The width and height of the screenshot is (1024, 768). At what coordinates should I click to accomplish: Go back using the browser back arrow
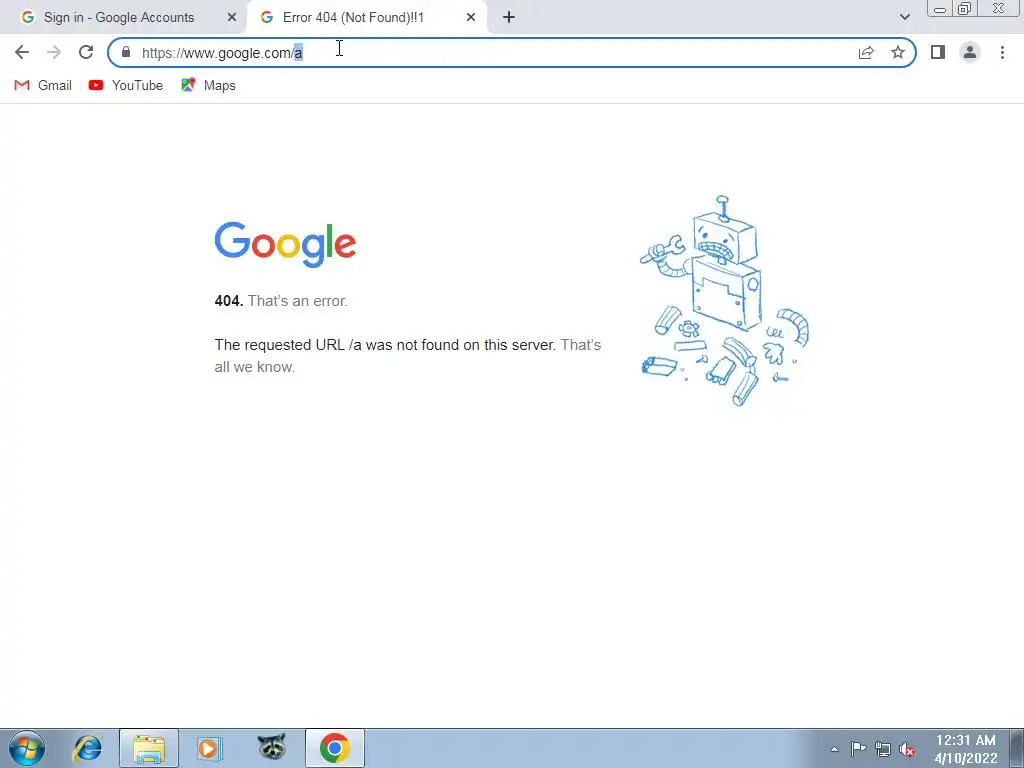pyautogui.click(x=22, y=52)
